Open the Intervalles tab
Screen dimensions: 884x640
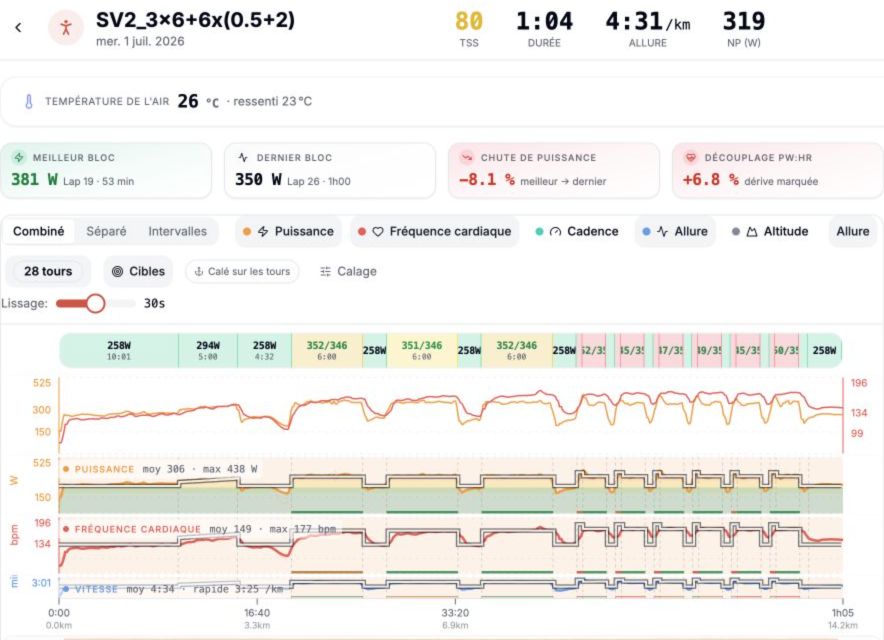(x=178, y=231)
